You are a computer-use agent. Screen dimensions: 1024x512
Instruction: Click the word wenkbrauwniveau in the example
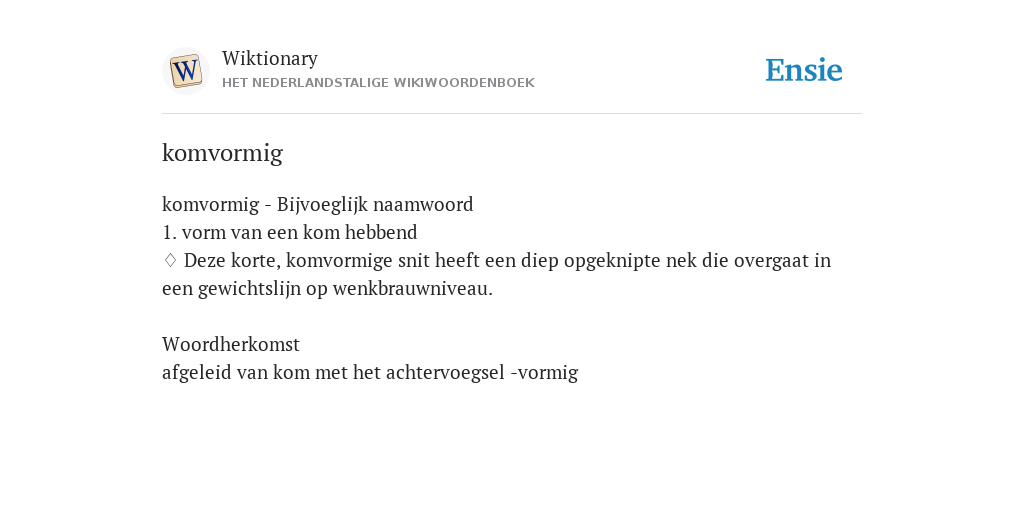pos(413,289)
